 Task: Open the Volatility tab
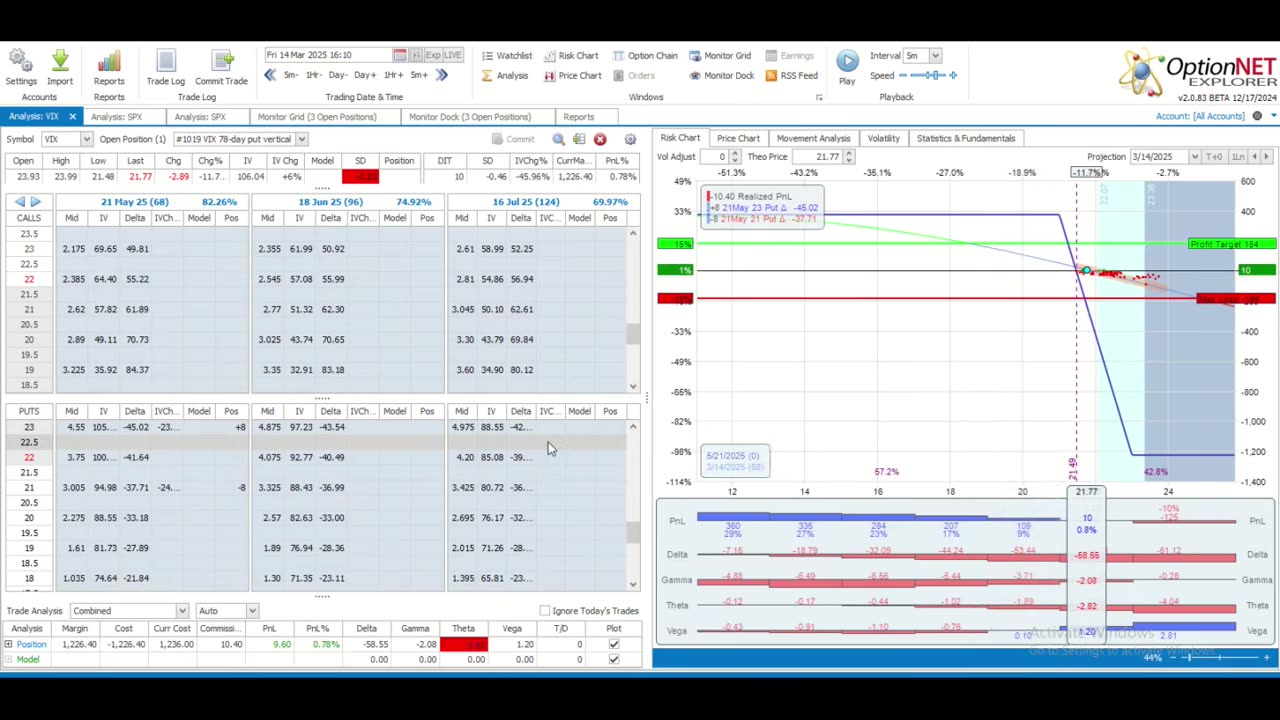click(883, 138)
